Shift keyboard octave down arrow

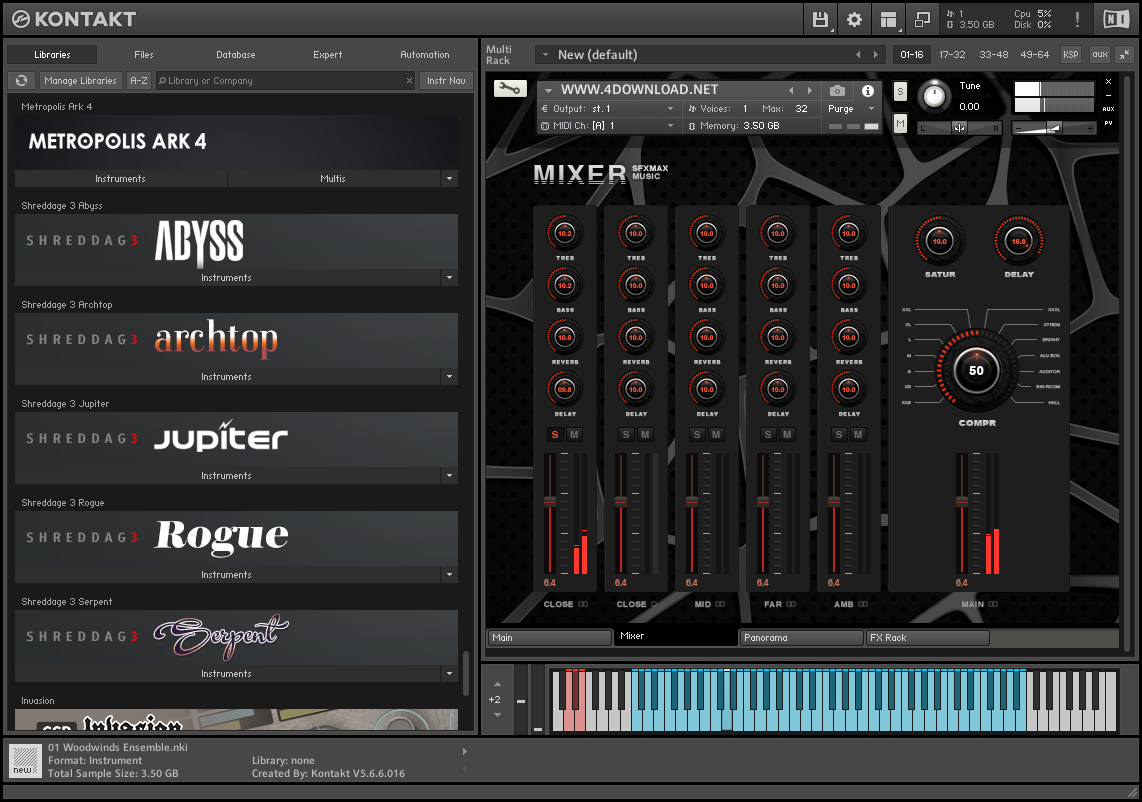coord(497,715)
